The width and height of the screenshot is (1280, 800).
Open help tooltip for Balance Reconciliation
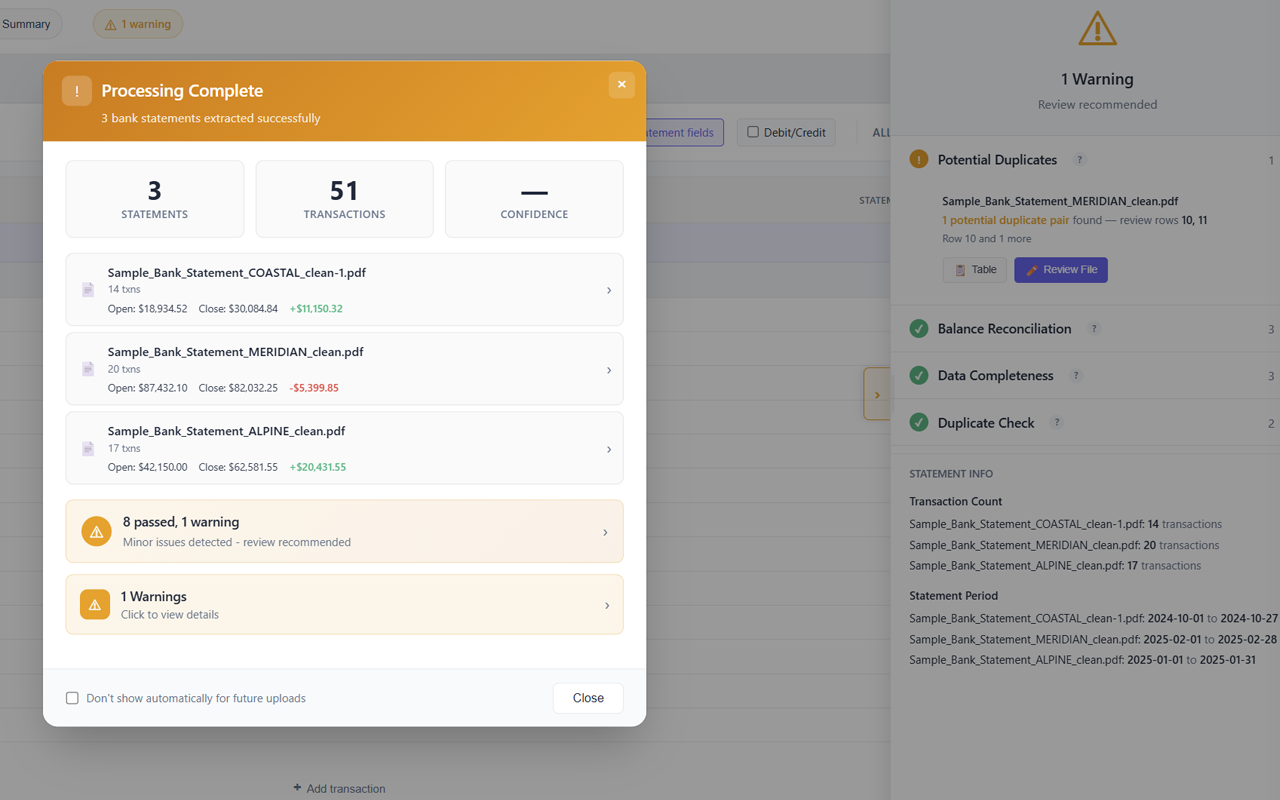(x=1094, y=329)
